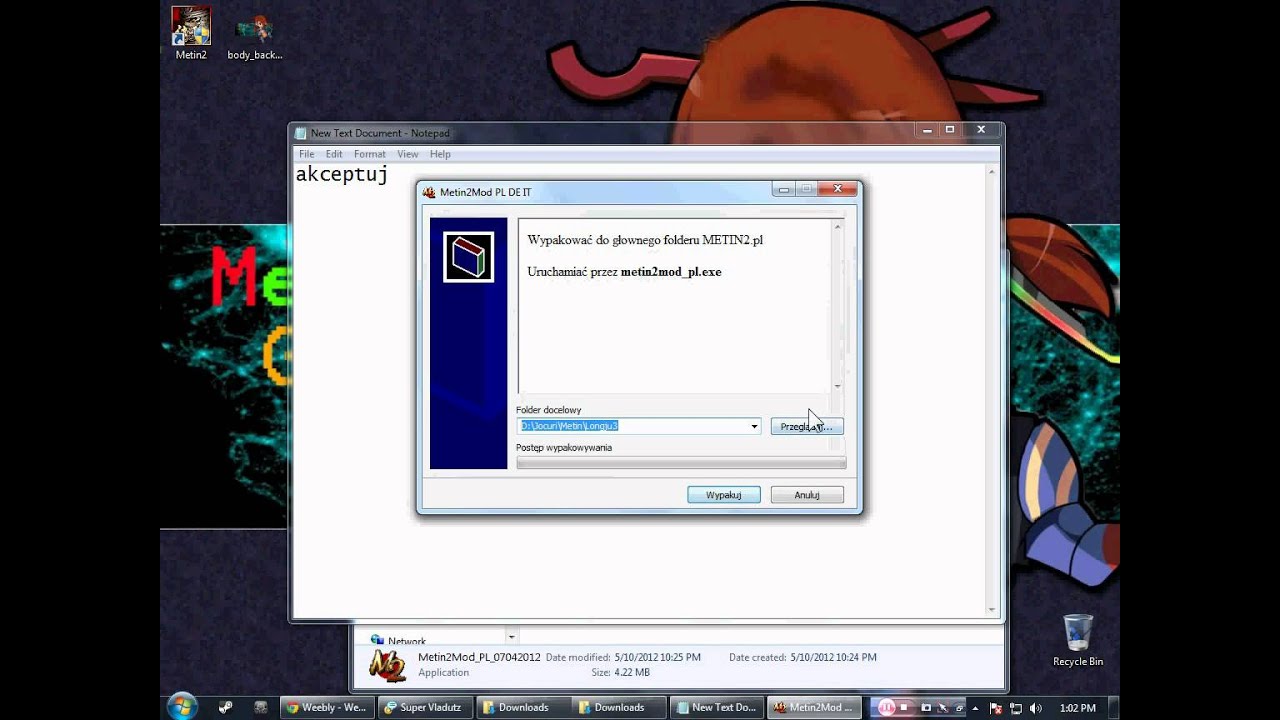Click Notepad vertical scrollbar down arrow
Screen dimensions: 1280x720
pos(992,609)
